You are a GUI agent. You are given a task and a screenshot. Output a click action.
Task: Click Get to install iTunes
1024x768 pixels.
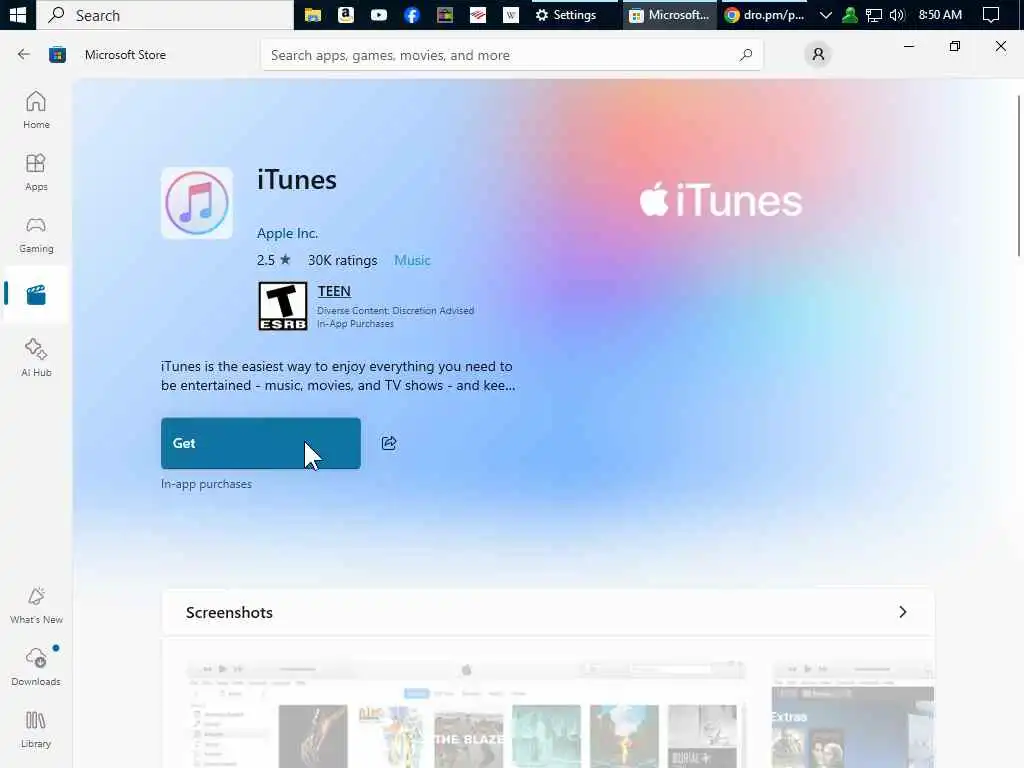(261, 443)
